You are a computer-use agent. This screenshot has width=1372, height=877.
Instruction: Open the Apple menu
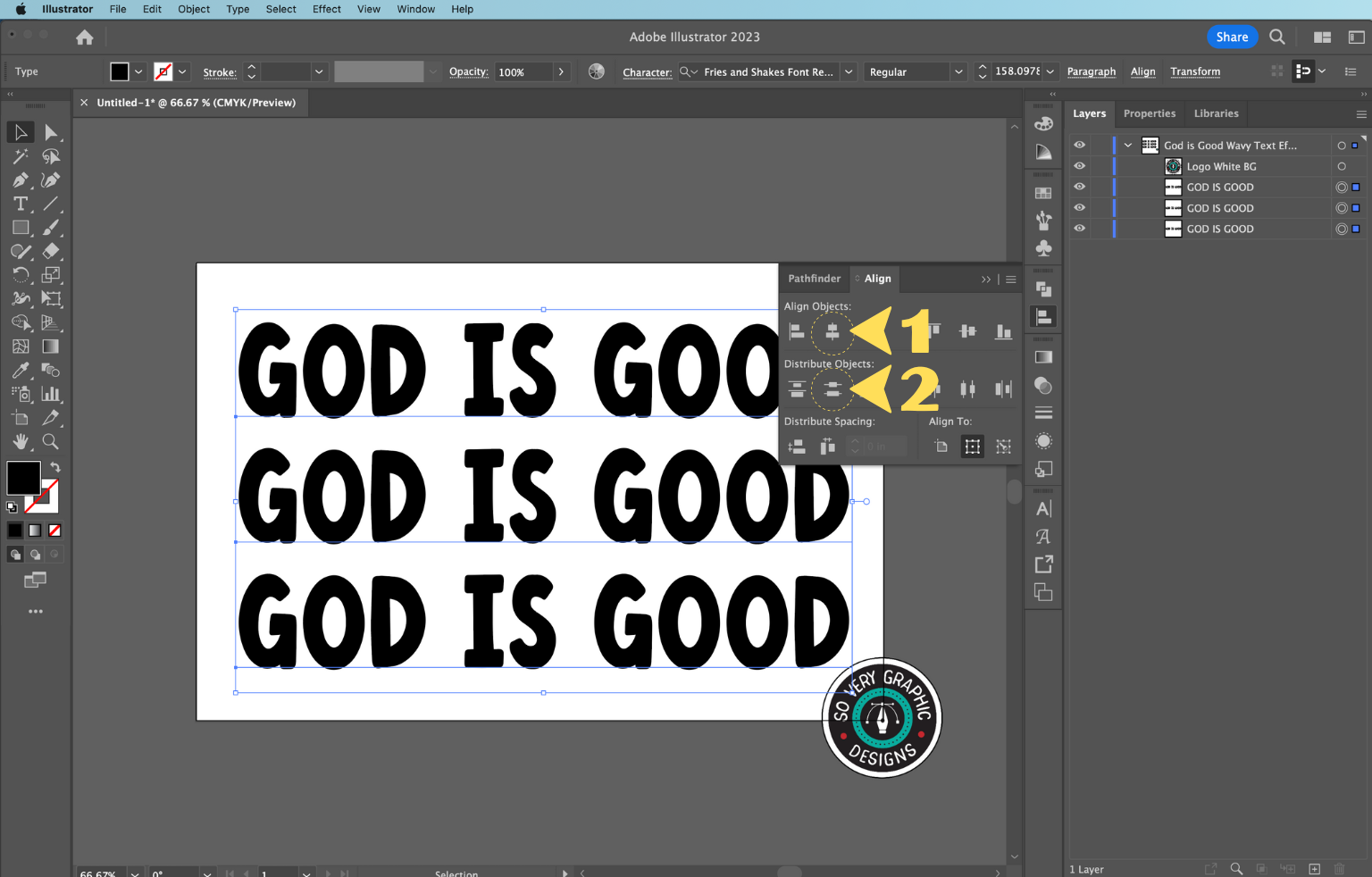[x=21, y=9]
